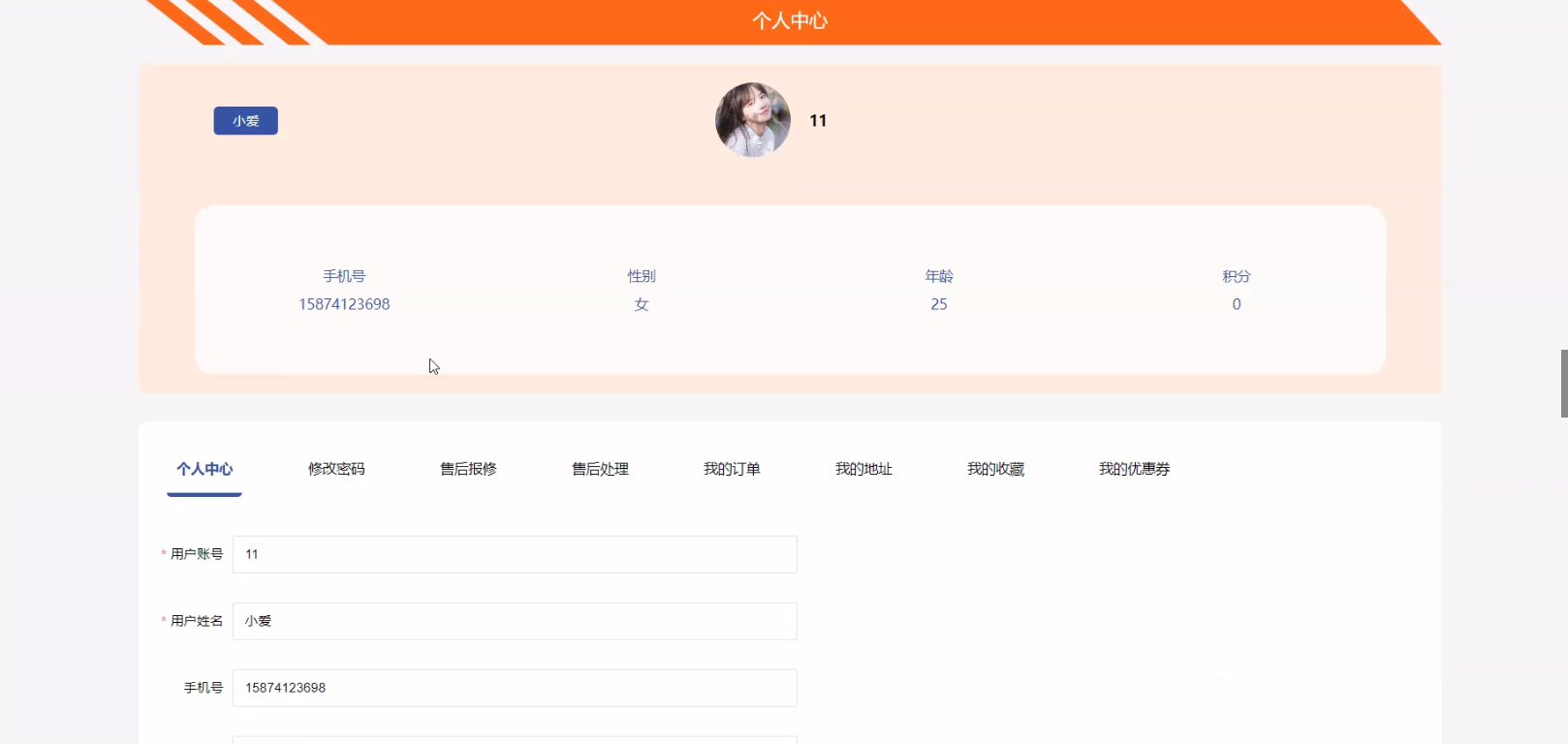This screenshot has height=744, width=1568.
Task: Click the account name 11 beside avatar
Action: (x=818, y=120)
